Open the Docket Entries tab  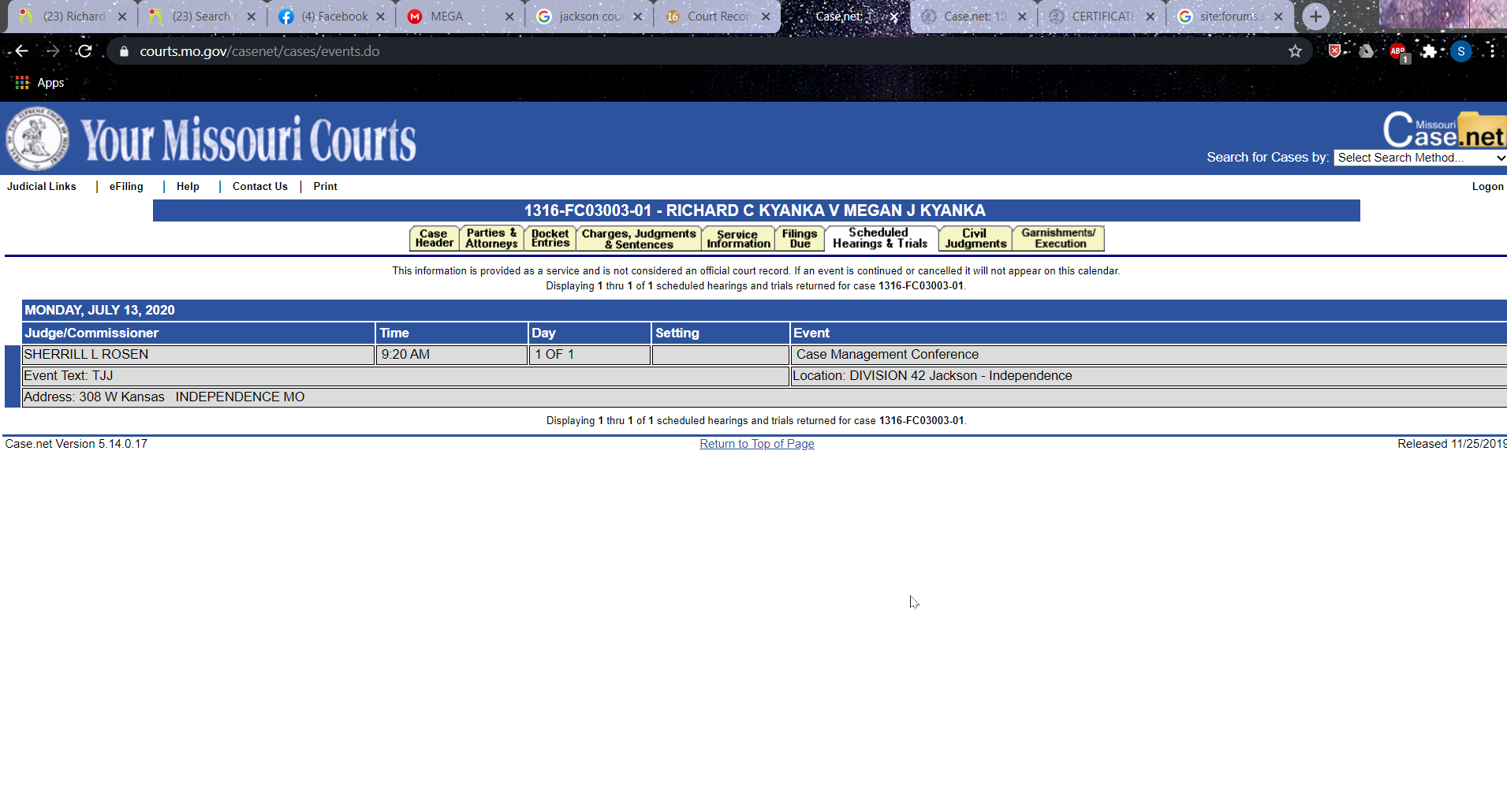pyautogui.click(x=550, y=239)
